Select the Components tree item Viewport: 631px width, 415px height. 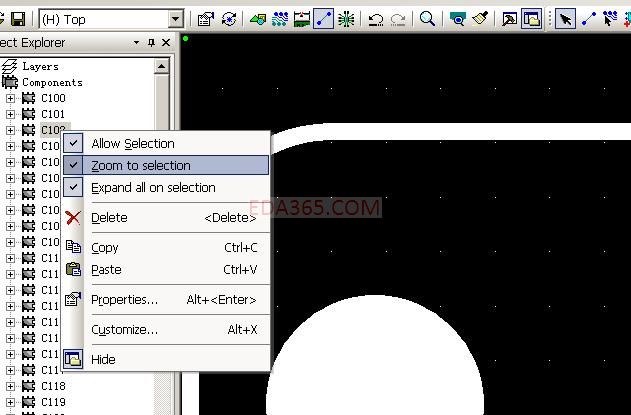point(52,82)
